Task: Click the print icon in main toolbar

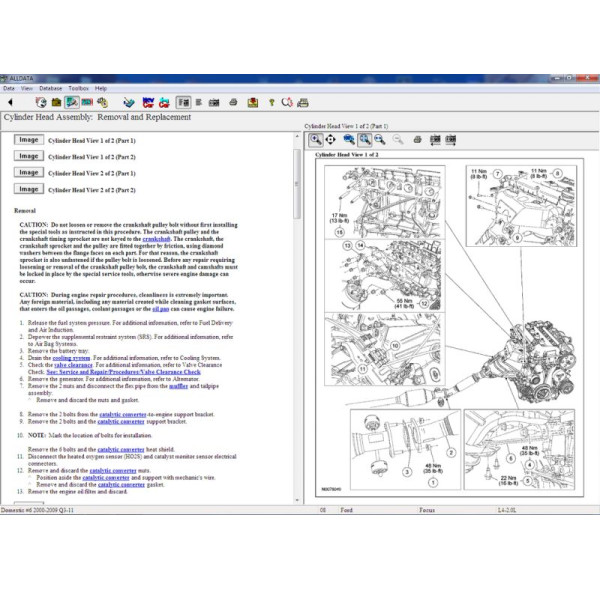Action: [x=232, y=101]
